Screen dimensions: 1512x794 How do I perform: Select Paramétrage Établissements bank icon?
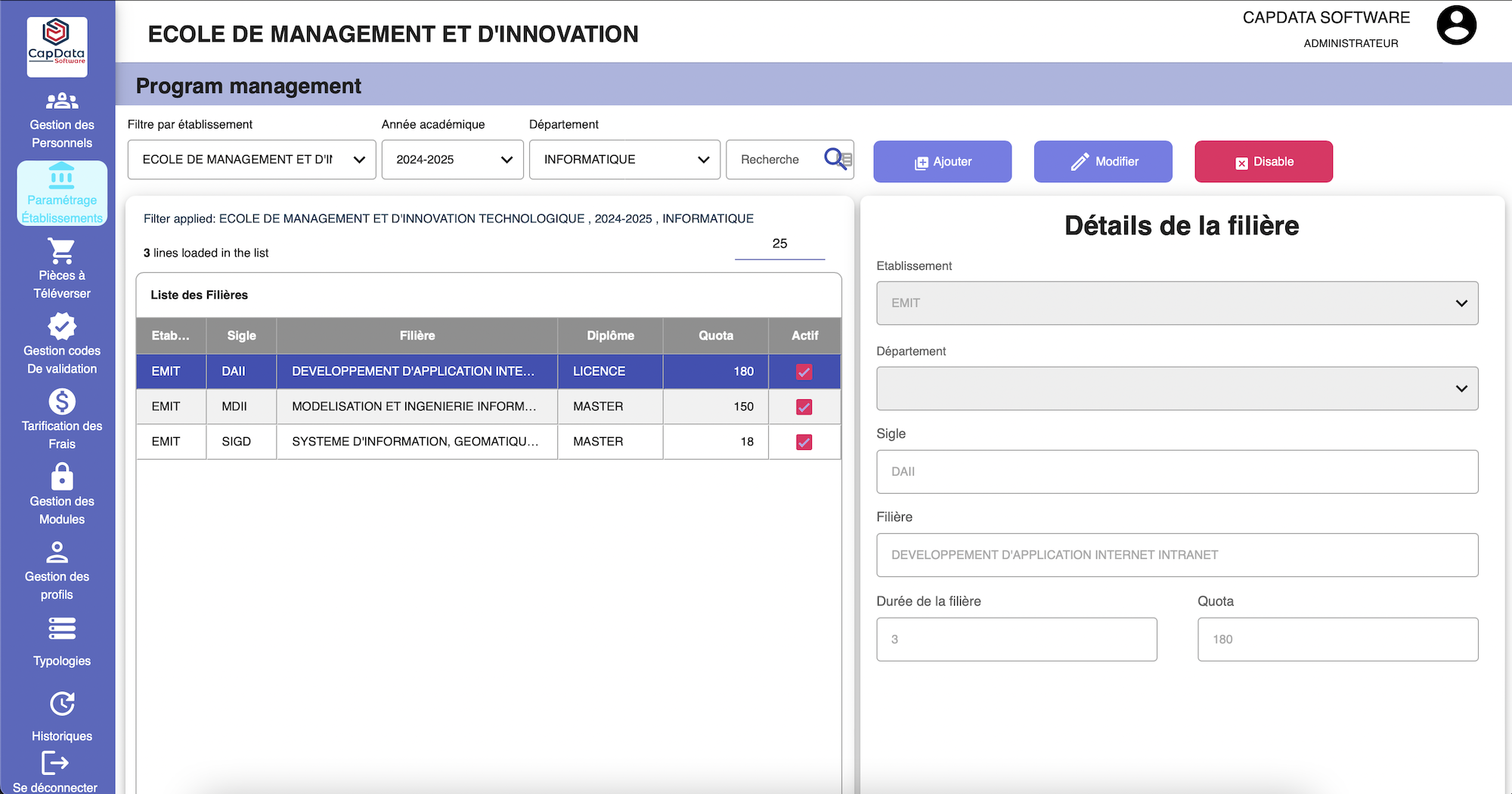point(62,175)
